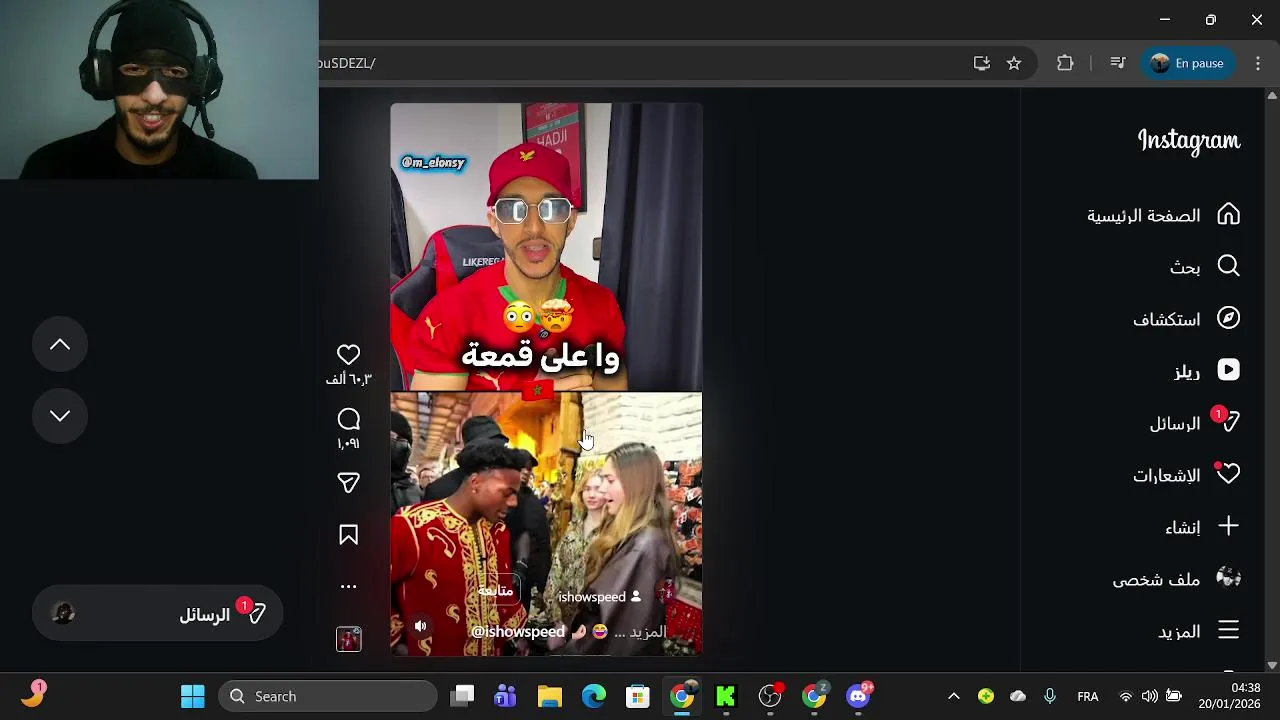
Task: Click the @m_elonsy tag on video
Action: [x=433, y=162]
